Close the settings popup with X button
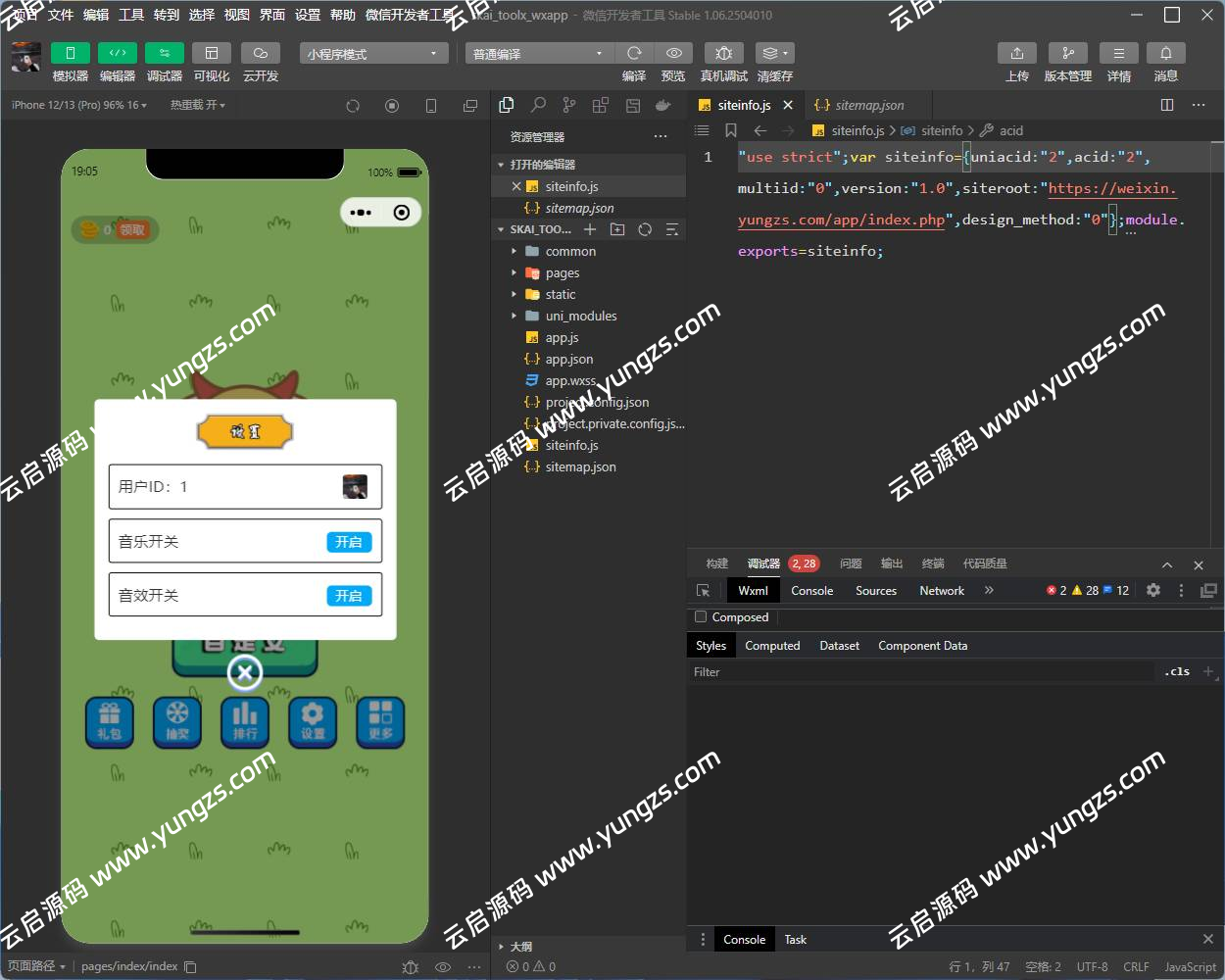Image resolution: width=1225 pixels, height=980 pixels. pos(245,672)
